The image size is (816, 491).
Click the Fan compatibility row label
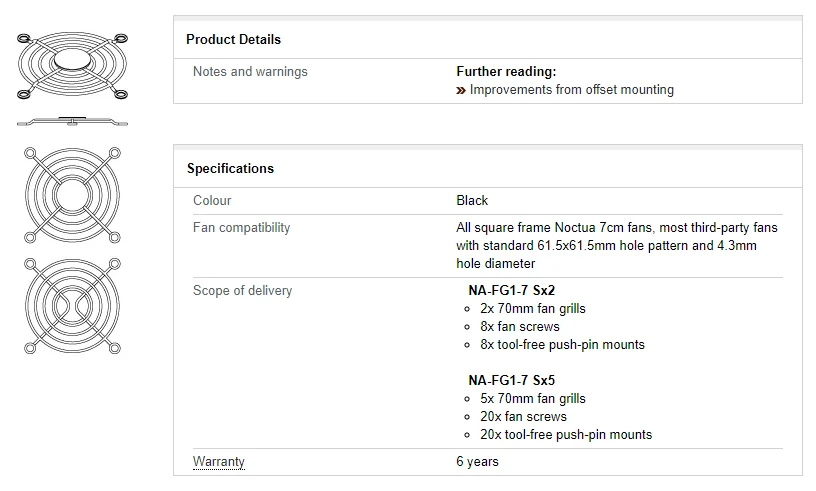click(241, 228)
